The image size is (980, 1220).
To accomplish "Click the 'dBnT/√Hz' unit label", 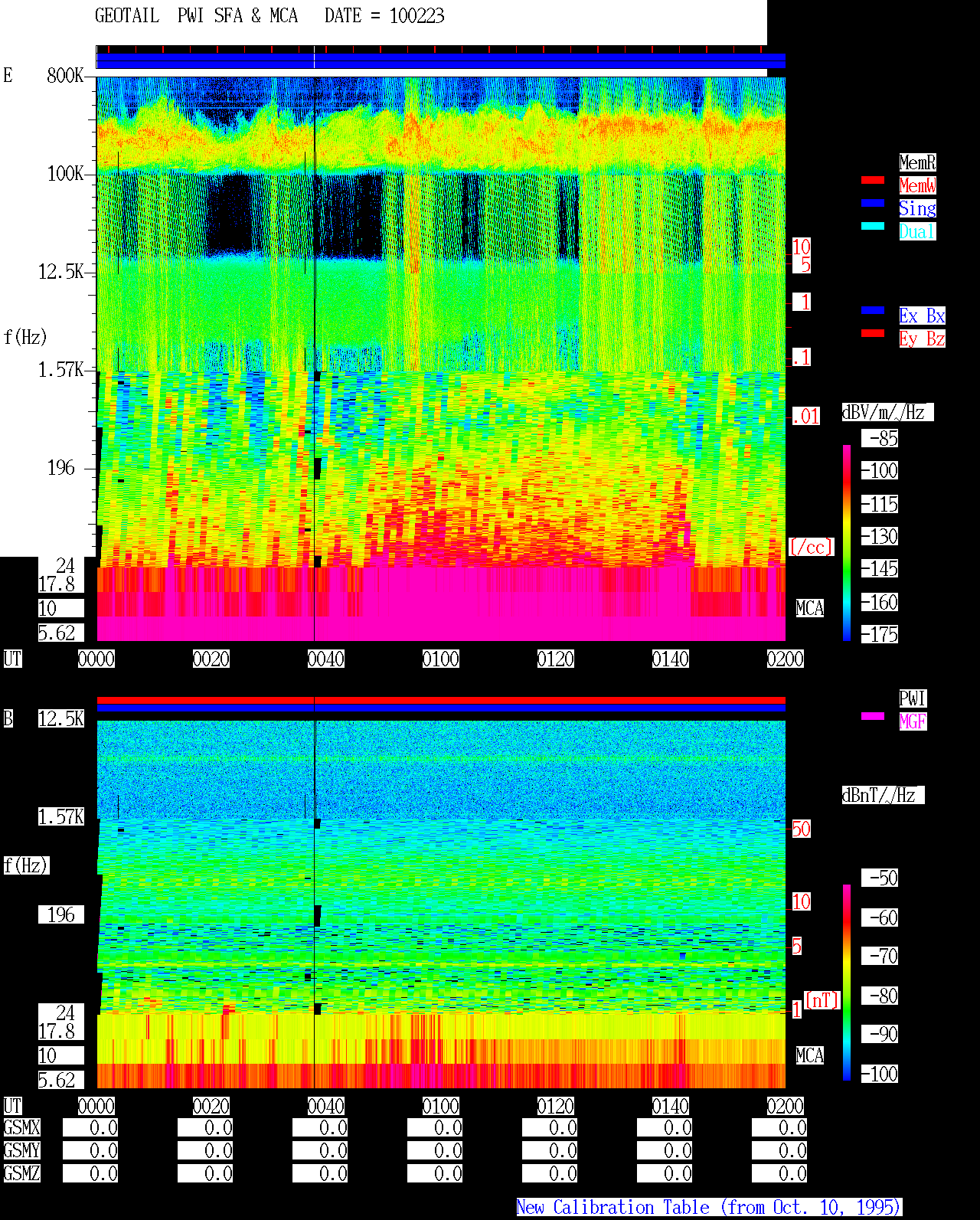I will tap(883, 795).
